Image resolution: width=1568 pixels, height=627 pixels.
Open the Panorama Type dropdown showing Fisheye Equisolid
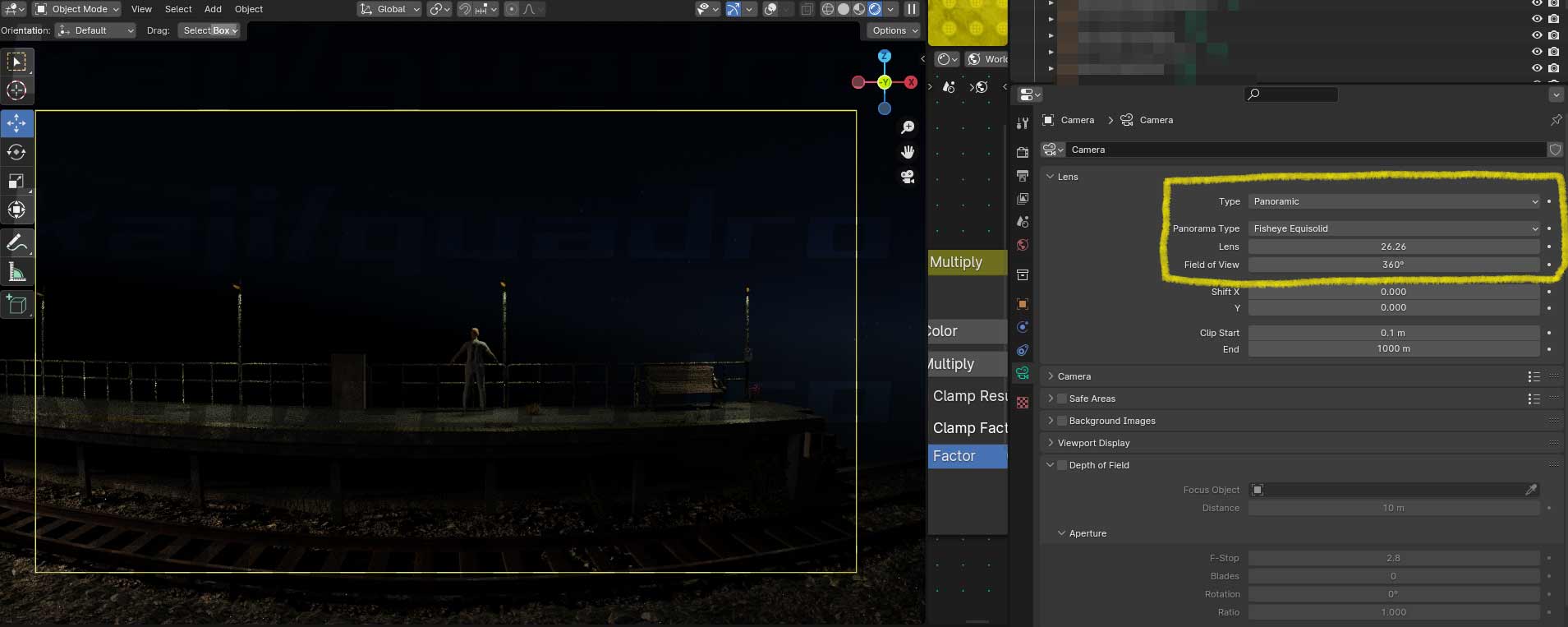1394,228
